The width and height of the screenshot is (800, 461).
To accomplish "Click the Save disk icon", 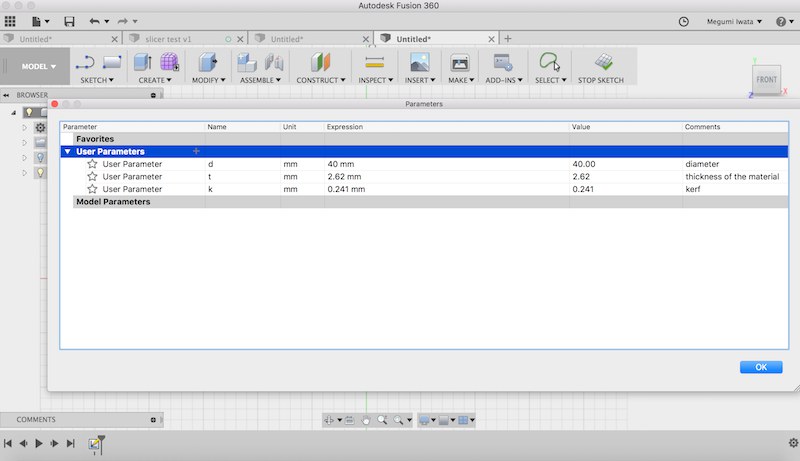I will [x=69, y=21].
